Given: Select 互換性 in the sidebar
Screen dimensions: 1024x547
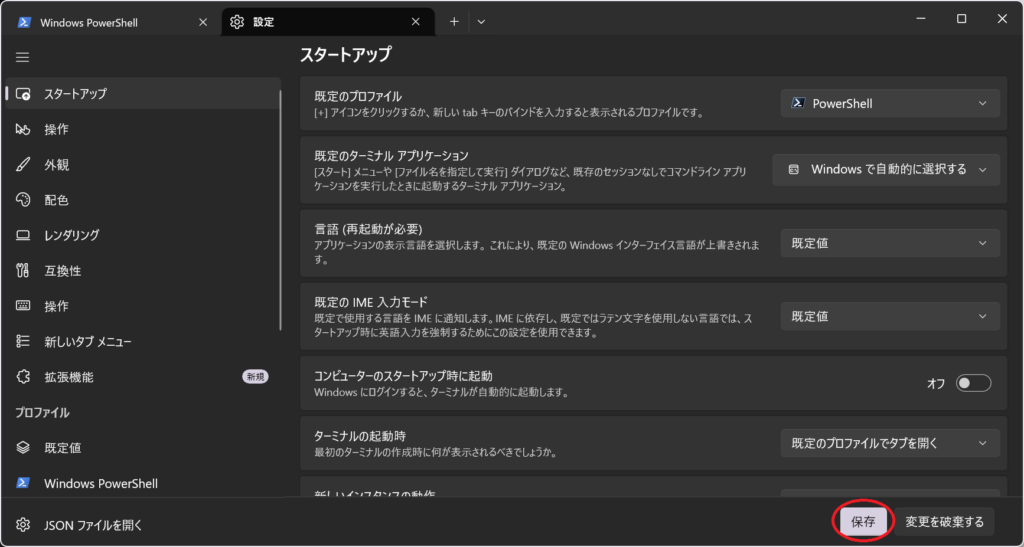Looking at the screenshot, I should (x=142, y=270).
